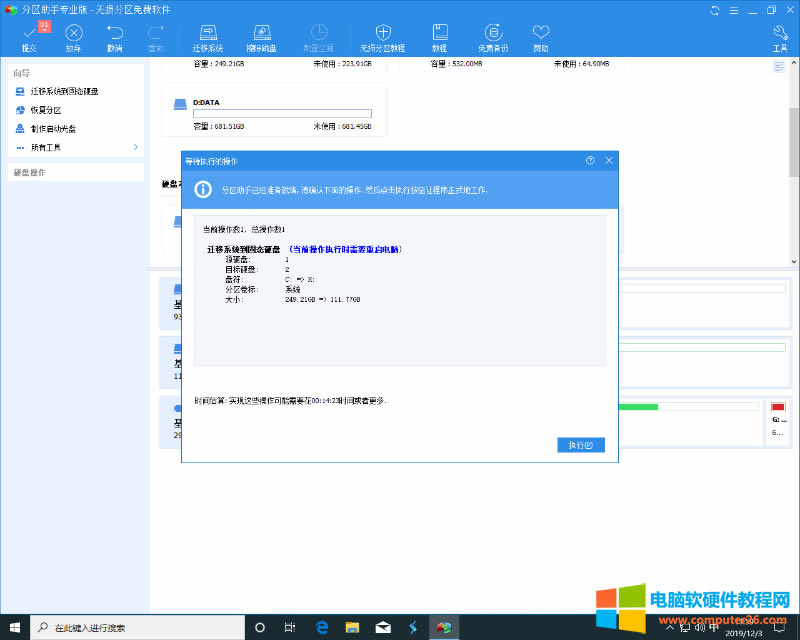Expand 所有工具 with the chevron arrow
Screen dimensions: 800x640
pos(135,148)
